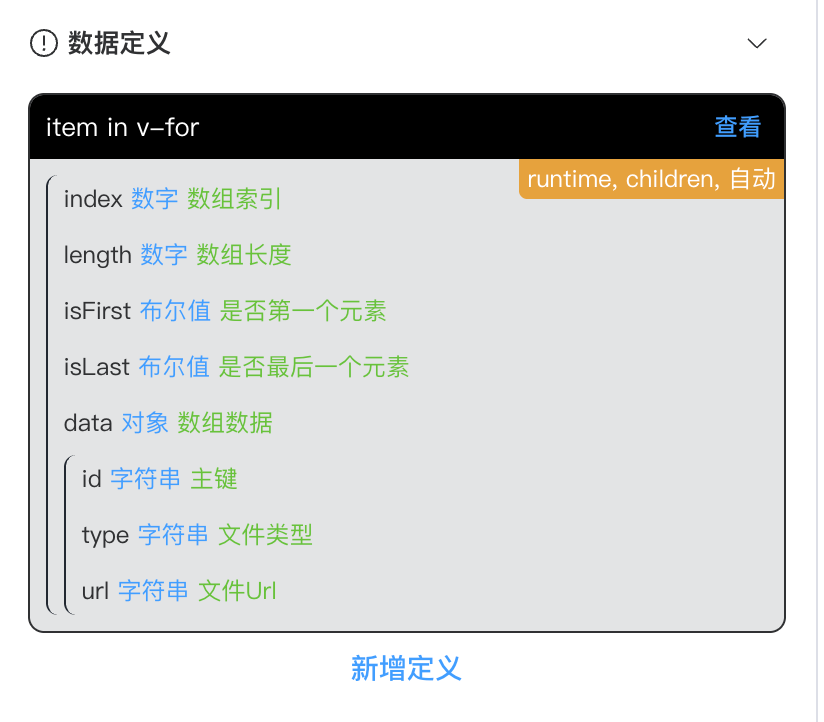
Task: Select the item in v-for header
Action: [123, 127]
